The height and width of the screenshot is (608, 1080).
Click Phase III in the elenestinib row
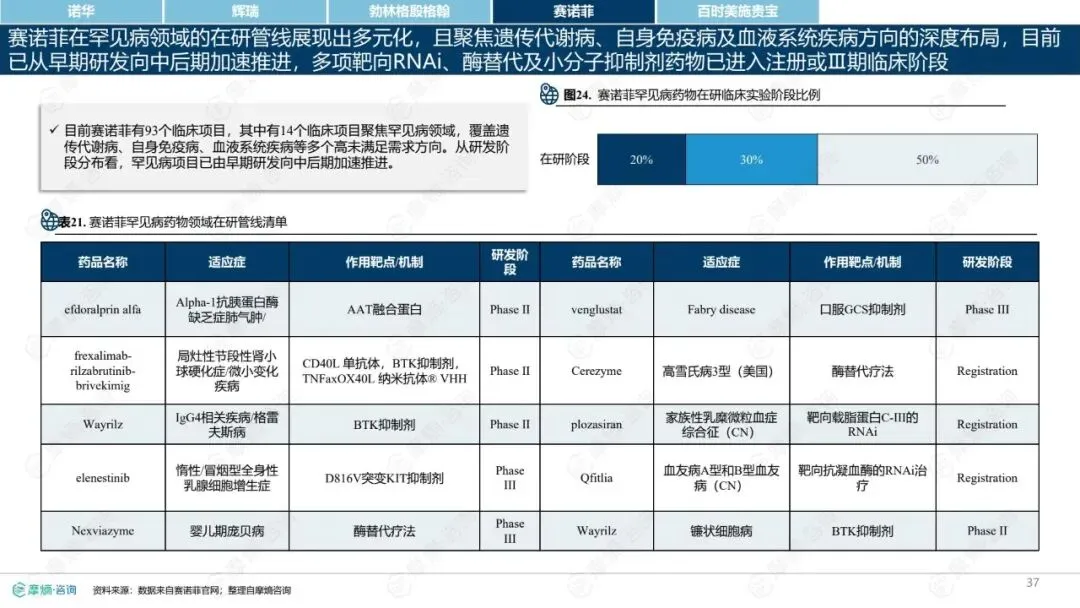(510, 477)
